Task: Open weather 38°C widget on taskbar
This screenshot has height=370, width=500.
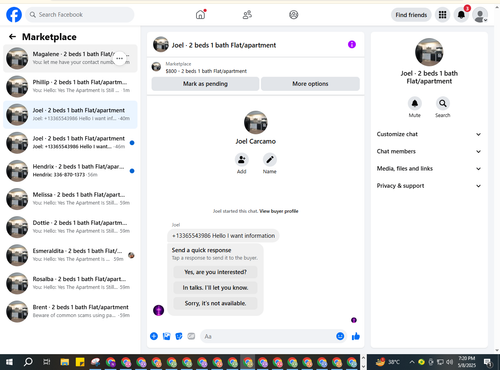Action: 387,362
